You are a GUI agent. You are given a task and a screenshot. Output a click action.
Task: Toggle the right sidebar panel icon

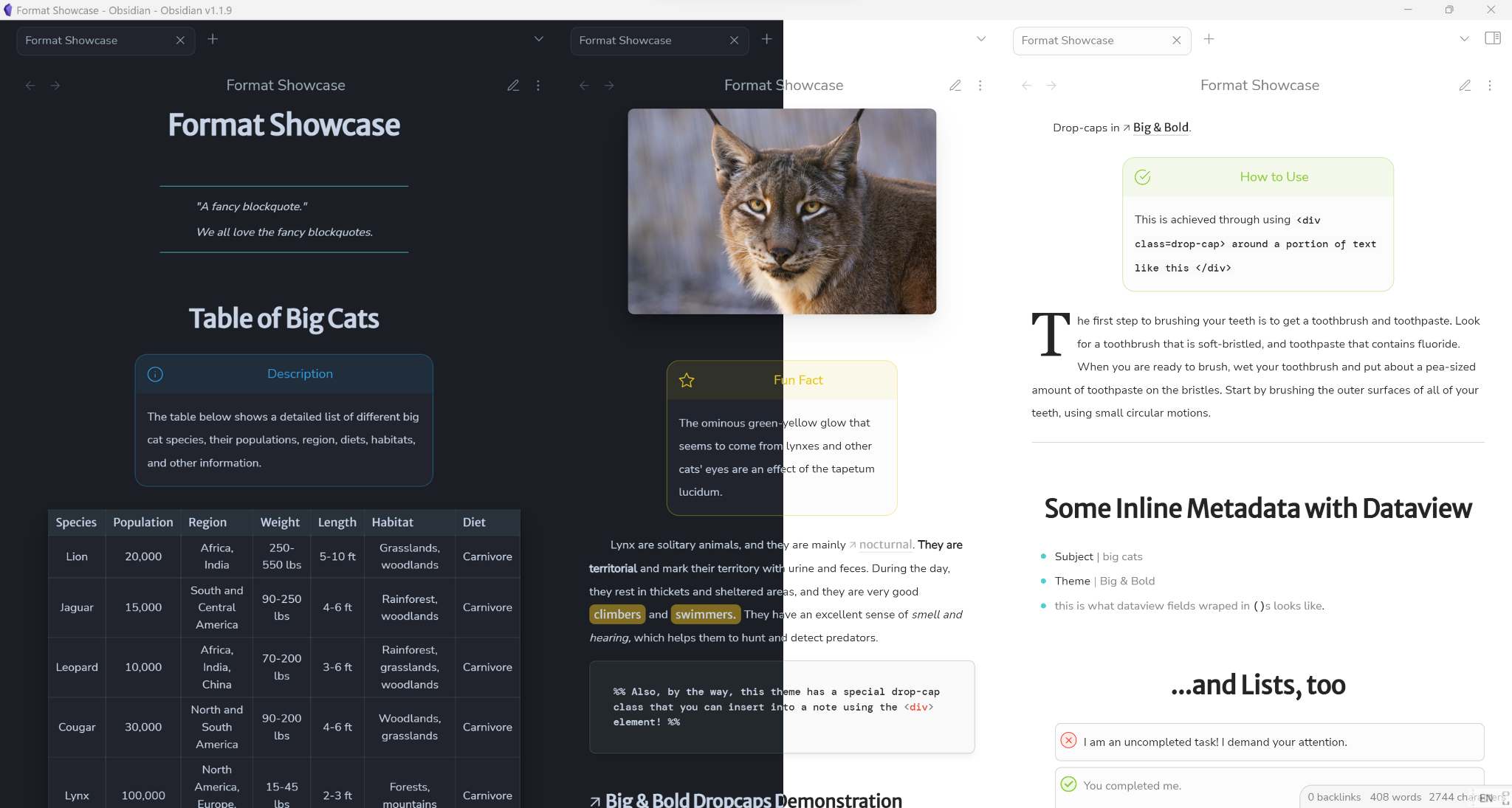coord(1492,38)
